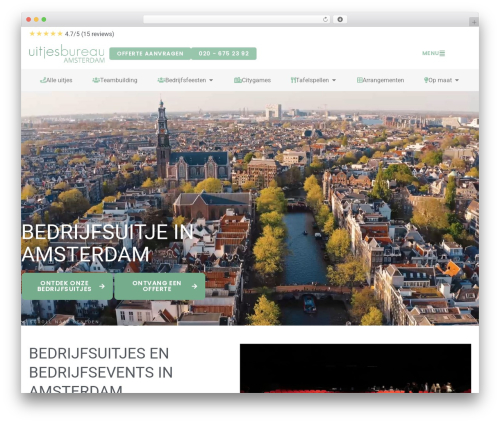
Task: Expand the Op maat dropdown arrow
Action: (457, 80)
